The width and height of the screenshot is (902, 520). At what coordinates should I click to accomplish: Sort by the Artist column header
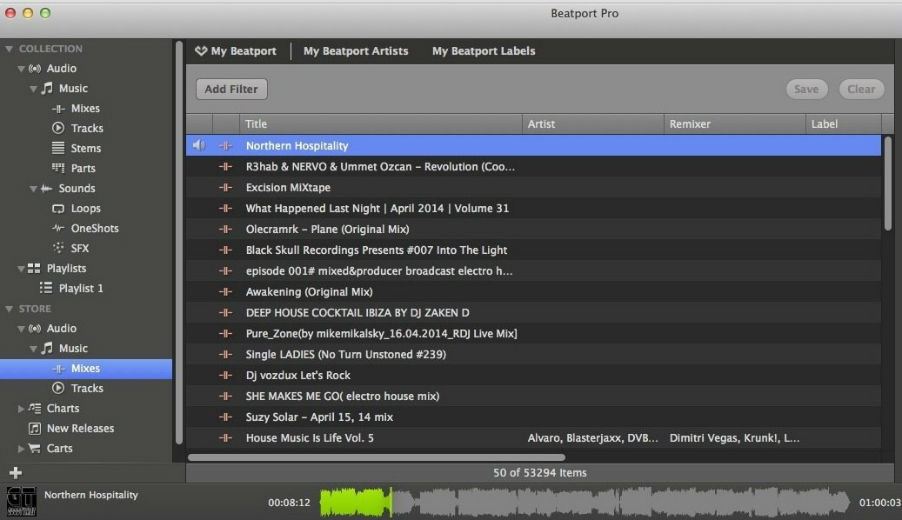[593, 124]
